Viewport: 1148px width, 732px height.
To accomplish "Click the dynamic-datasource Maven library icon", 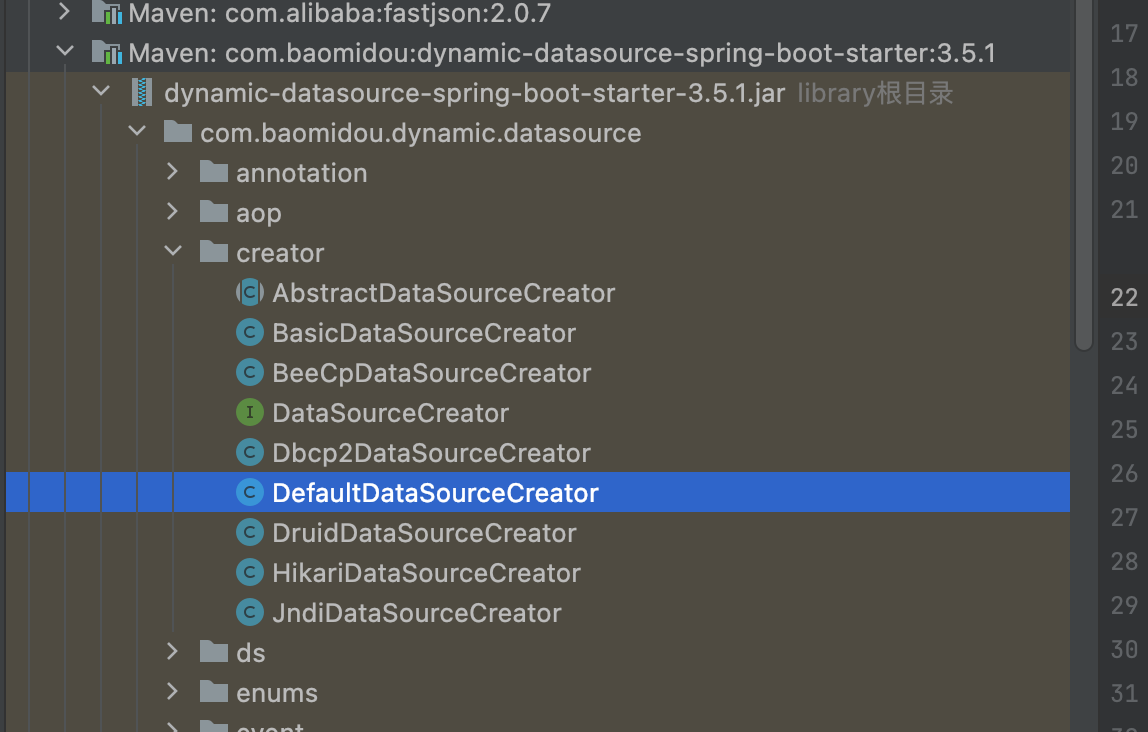I will (107, 53).
